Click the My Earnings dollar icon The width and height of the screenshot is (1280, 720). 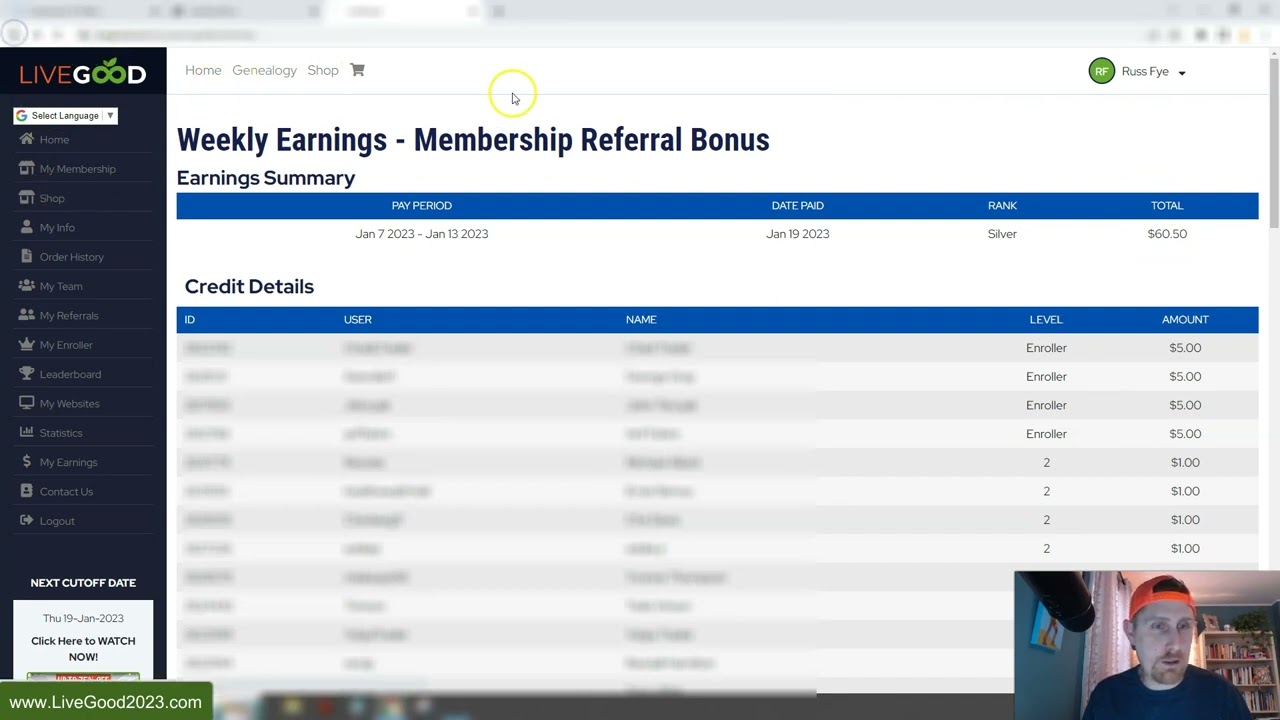pyautogui.click(x=27, y=462)
